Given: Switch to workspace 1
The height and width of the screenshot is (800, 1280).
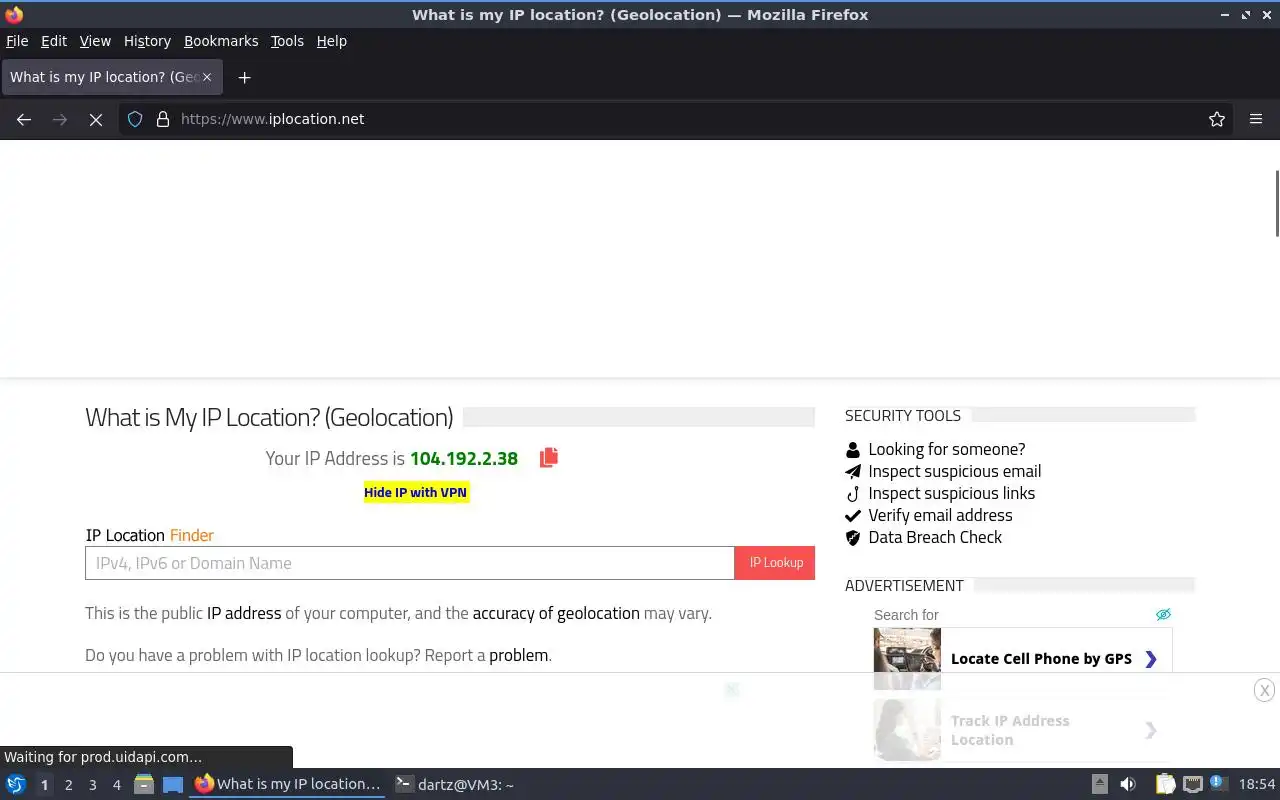Looking at the screenshot, I should pos(44,785).
